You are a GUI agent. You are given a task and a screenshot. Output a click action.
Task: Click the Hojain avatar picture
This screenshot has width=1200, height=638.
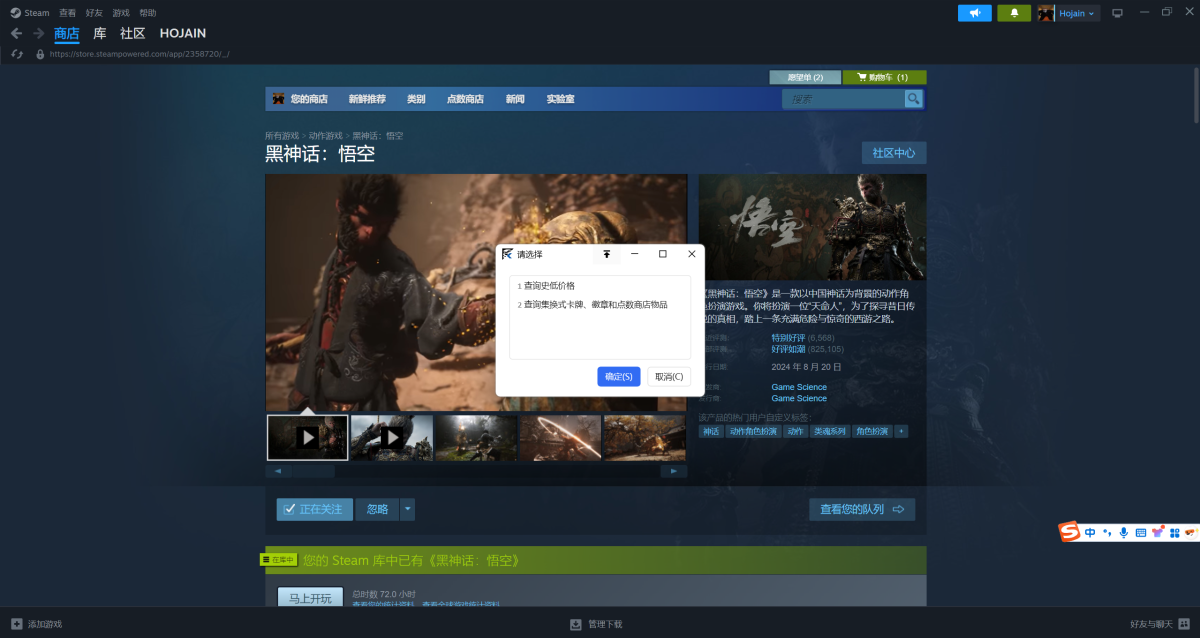coord(1046,13)
